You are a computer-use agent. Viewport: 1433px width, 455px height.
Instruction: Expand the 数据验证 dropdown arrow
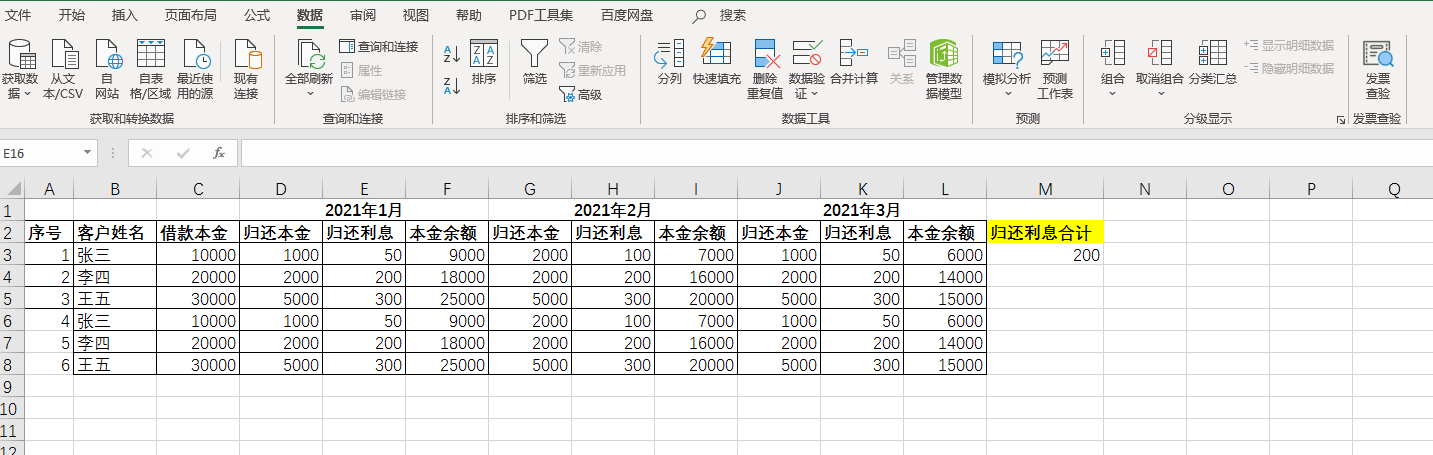click(816, 94)
